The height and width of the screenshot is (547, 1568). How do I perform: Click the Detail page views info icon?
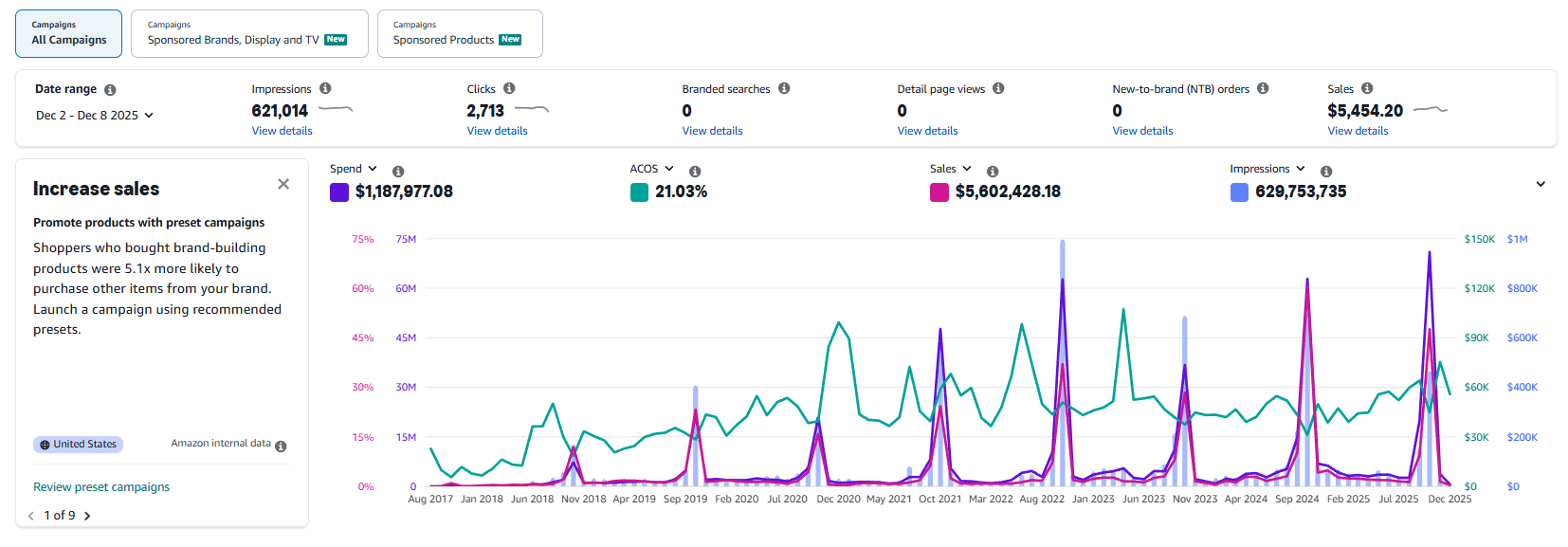click(x=998, y=88)
